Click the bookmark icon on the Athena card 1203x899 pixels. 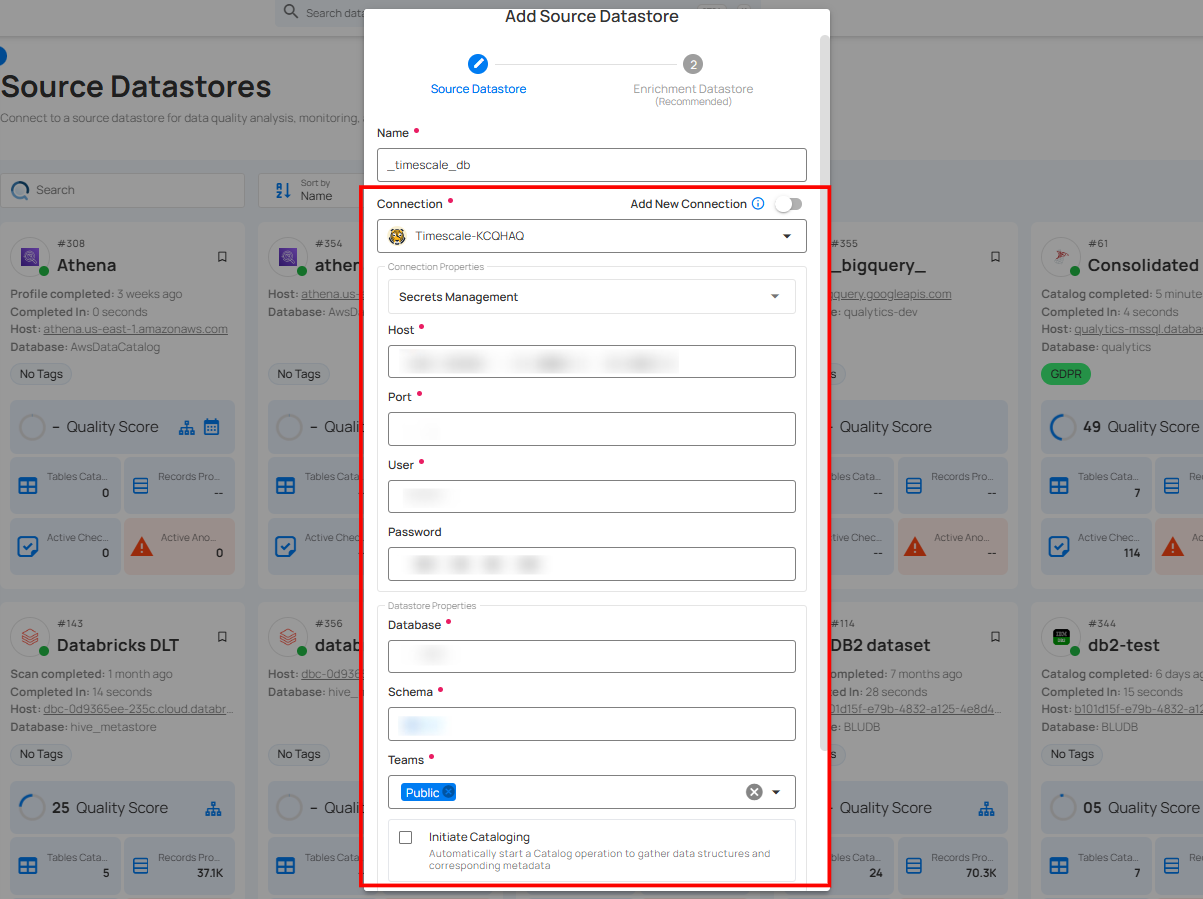coord(222,256)
